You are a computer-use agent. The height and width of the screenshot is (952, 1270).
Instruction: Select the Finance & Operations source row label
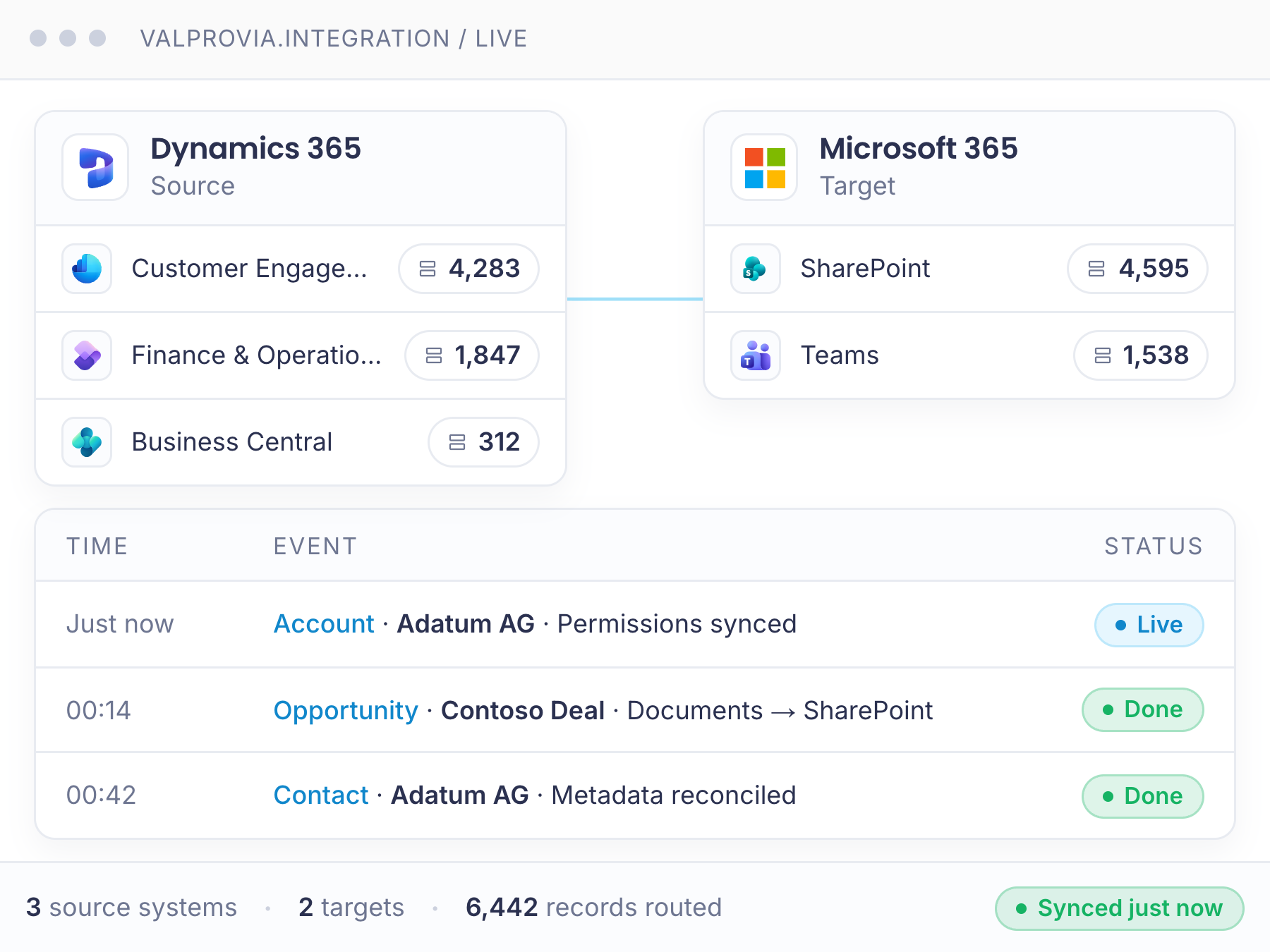(x=257, y=355)
